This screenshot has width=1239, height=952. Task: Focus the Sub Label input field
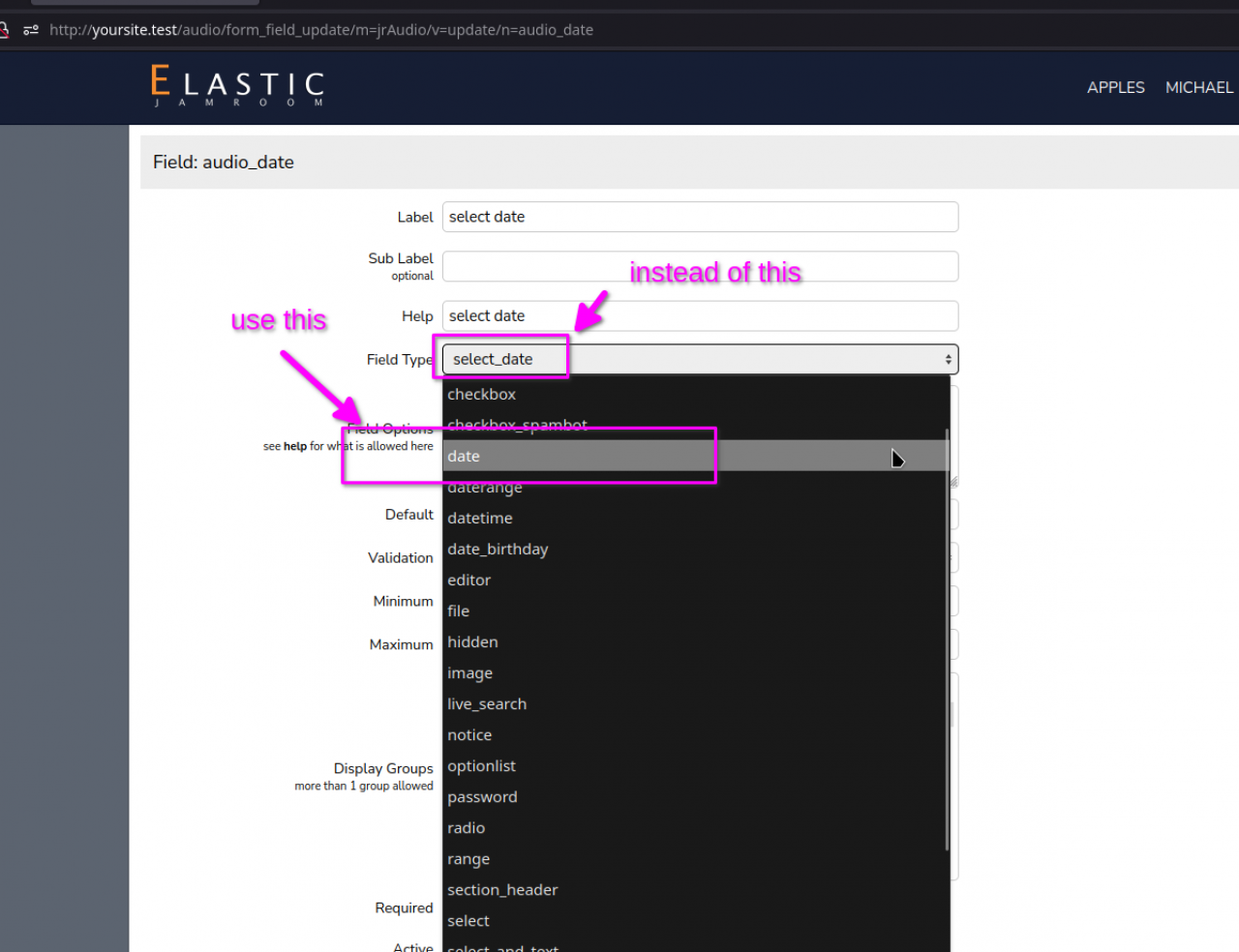click(700, 266)
